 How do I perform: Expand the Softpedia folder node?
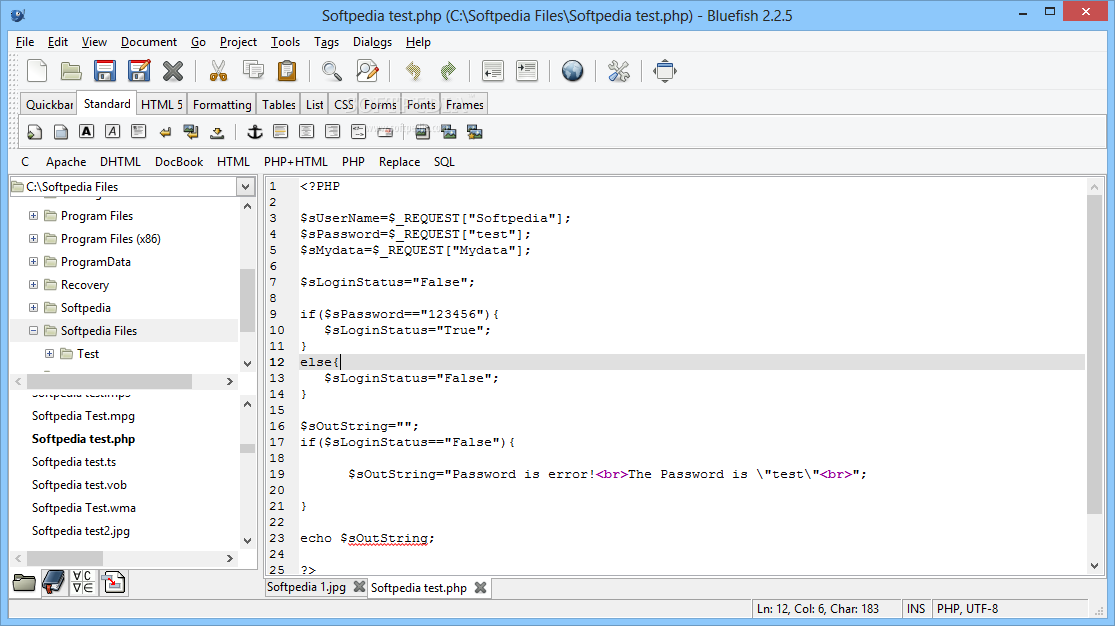click(33, 307)
